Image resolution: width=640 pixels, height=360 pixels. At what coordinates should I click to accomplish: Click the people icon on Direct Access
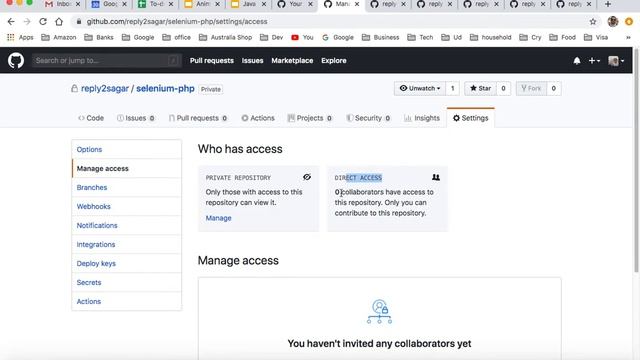point(436,177)
